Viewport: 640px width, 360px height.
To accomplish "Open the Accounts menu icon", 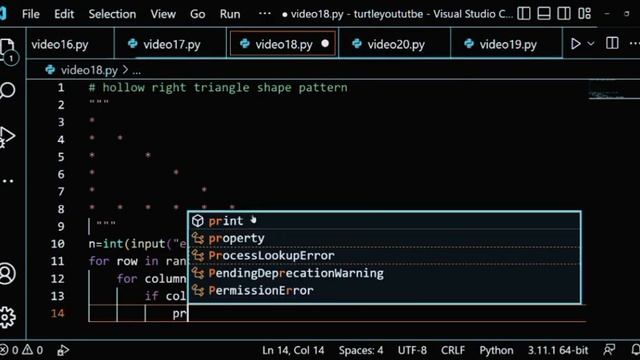I will tap(7, 273).
